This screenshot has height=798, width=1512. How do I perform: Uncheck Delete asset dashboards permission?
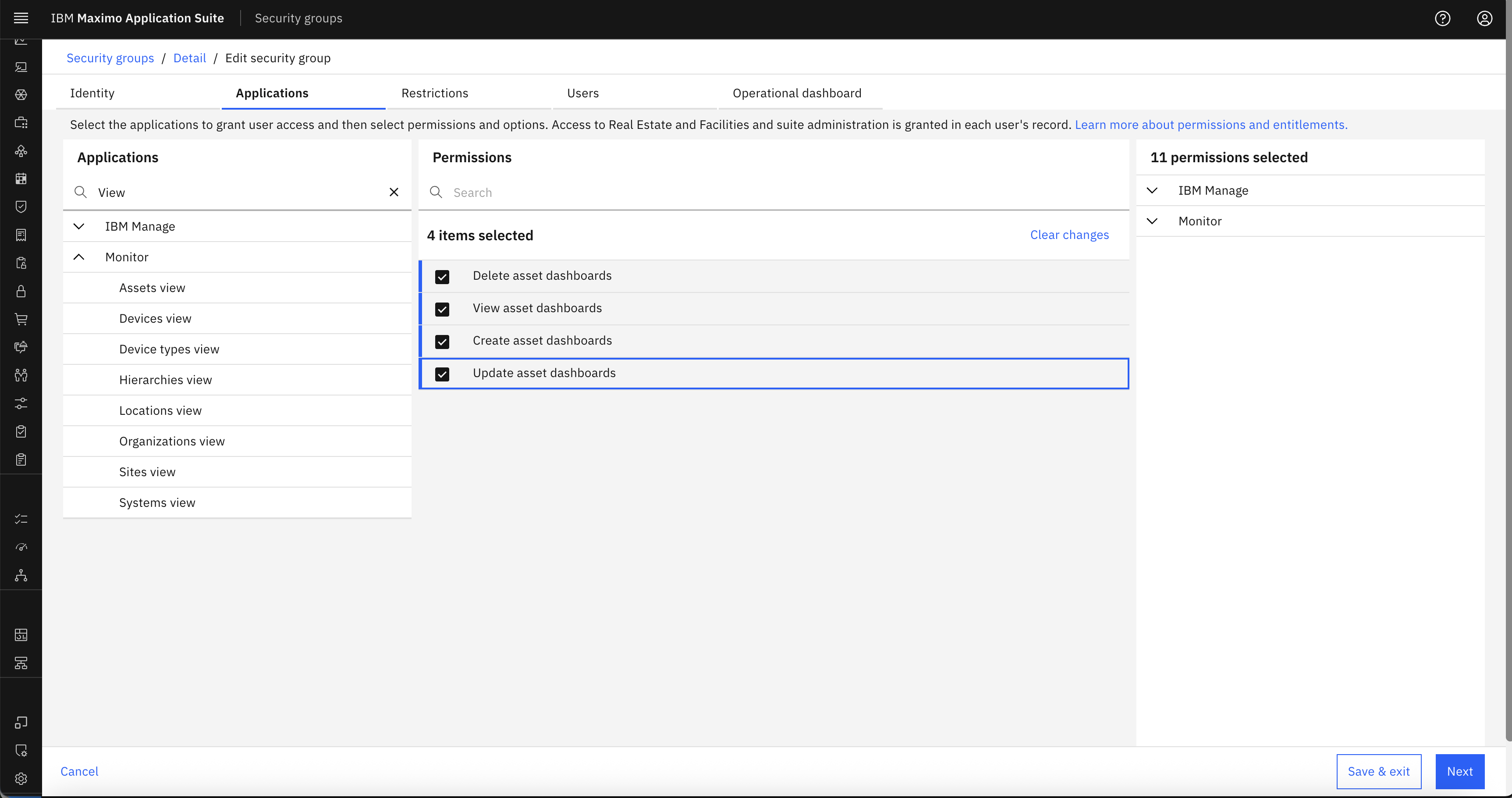coord(442,277)
